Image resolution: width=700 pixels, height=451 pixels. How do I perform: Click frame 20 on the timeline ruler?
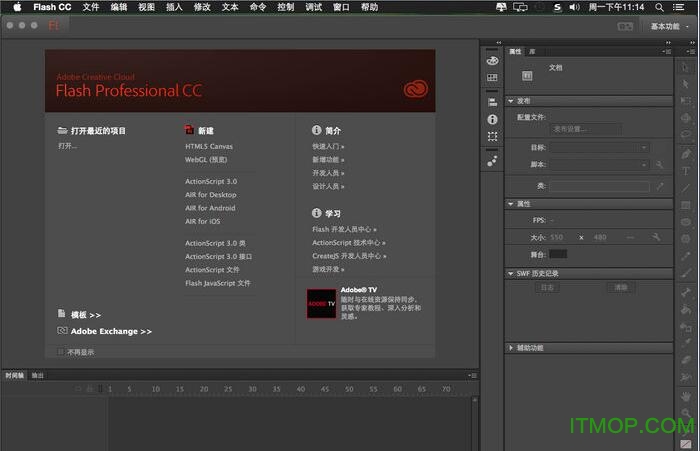[204, 389]
